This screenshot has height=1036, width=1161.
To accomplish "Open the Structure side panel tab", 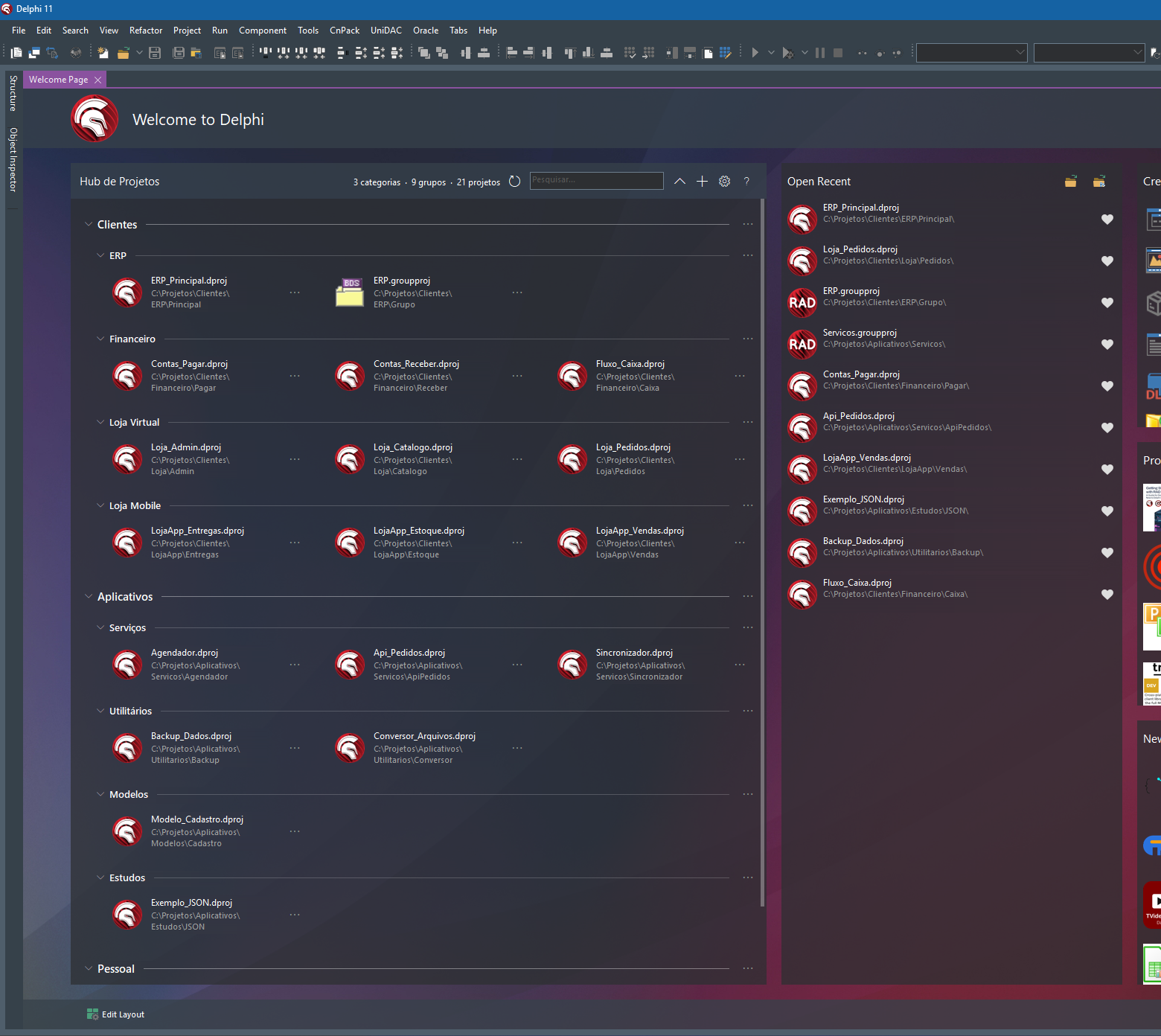I will [x=13, y=93].
